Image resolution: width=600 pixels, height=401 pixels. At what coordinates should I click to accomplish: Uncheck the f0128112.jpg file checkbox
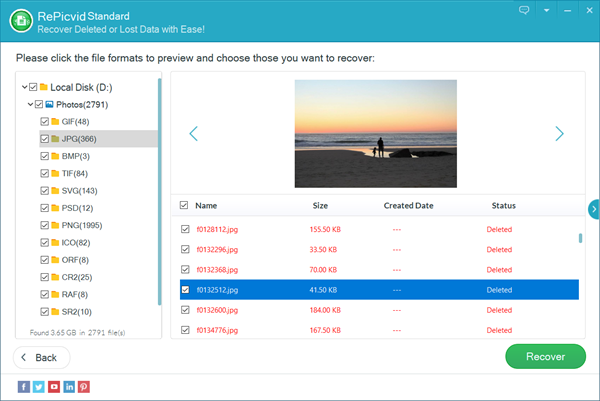coord(185,229)
